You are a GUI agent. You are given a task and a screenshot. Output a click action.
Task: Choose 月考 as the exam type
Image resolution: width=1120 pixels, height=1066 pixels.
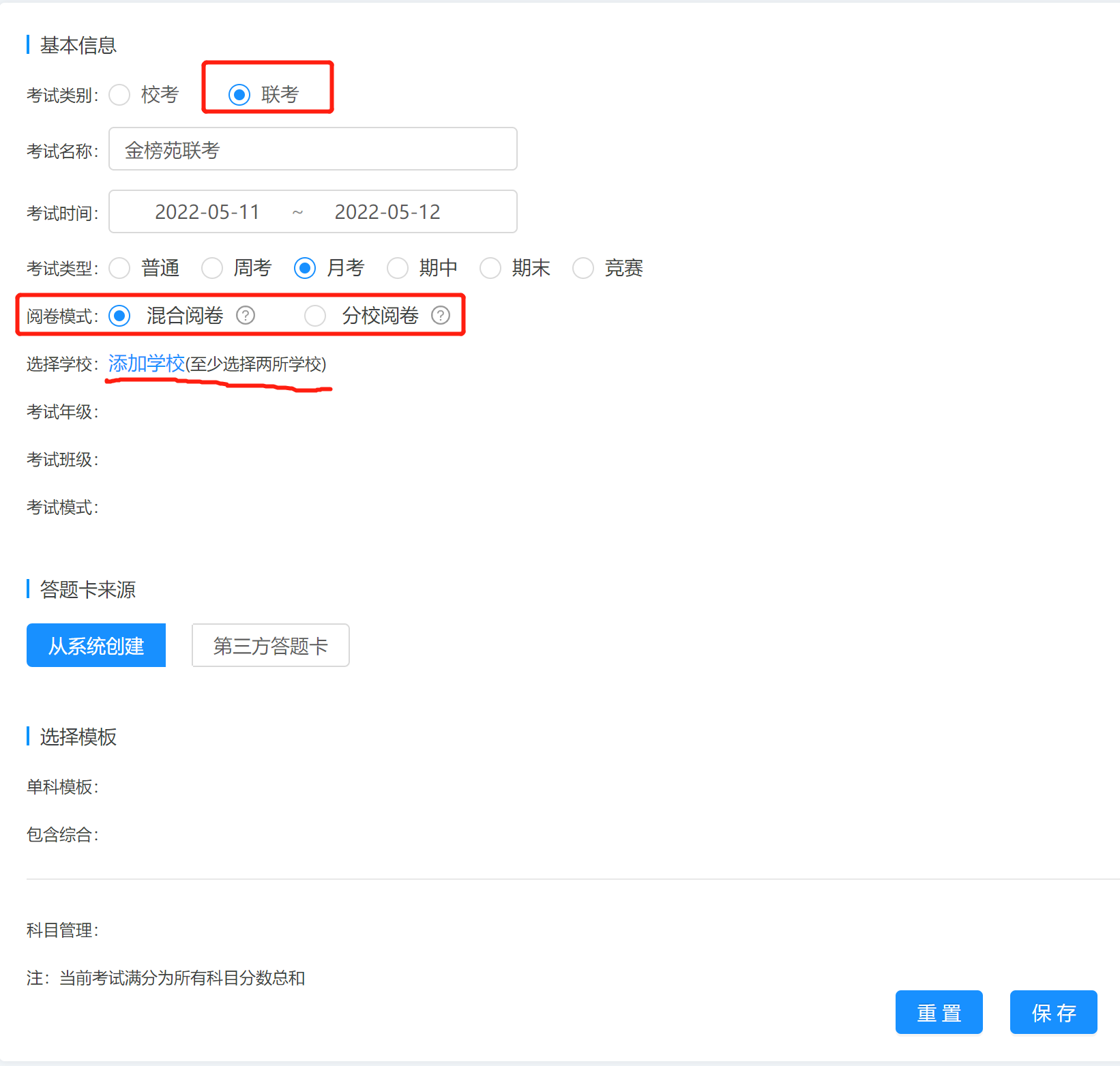click(305, 268)
